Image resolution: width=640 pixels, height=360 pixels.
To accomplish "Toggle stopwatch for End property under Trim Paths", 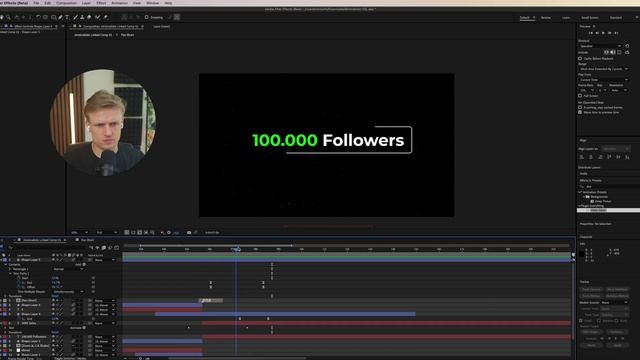I will [18, 282].
